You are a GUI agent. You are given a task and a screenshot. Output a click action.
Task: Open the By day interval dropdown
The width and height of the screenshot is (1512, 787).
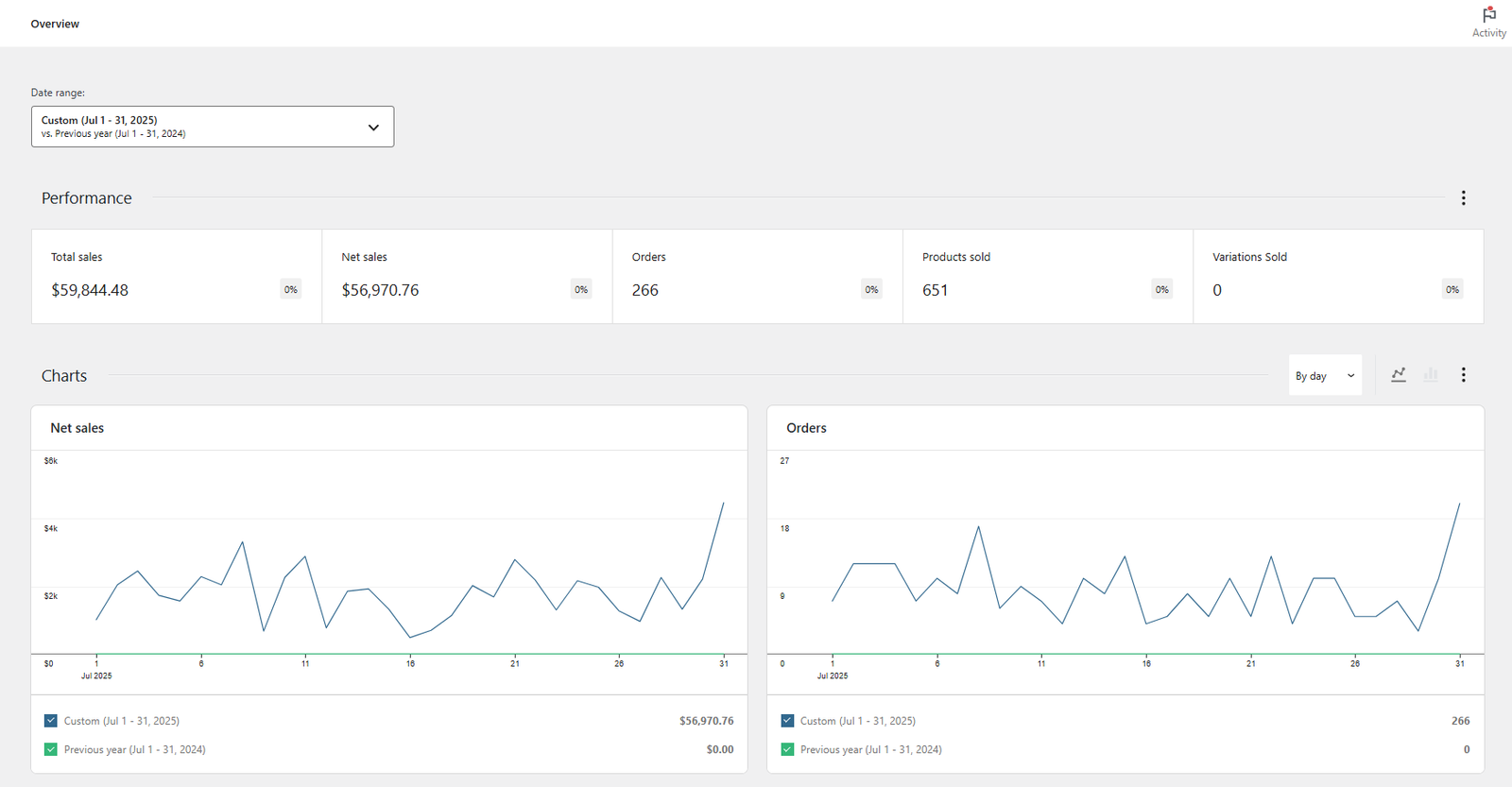coord(1324,375)
